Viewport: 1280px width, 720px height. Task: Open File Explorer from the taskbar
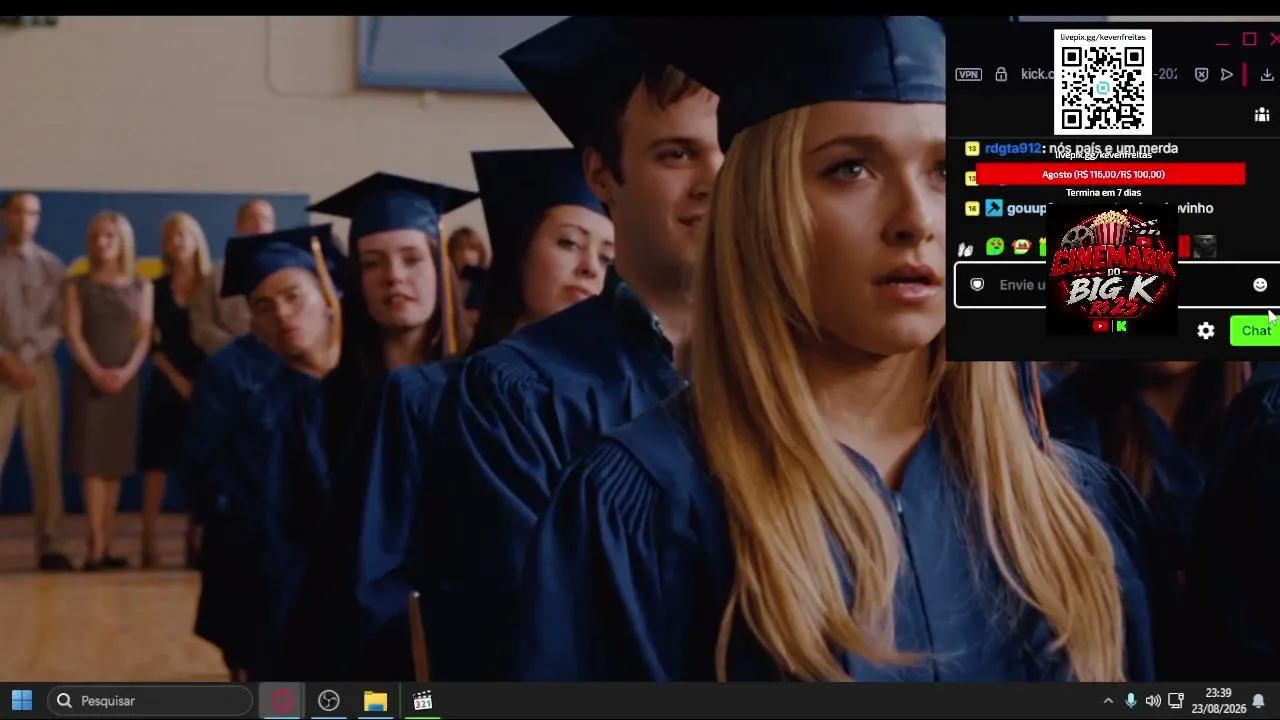(x=375, y=701)
